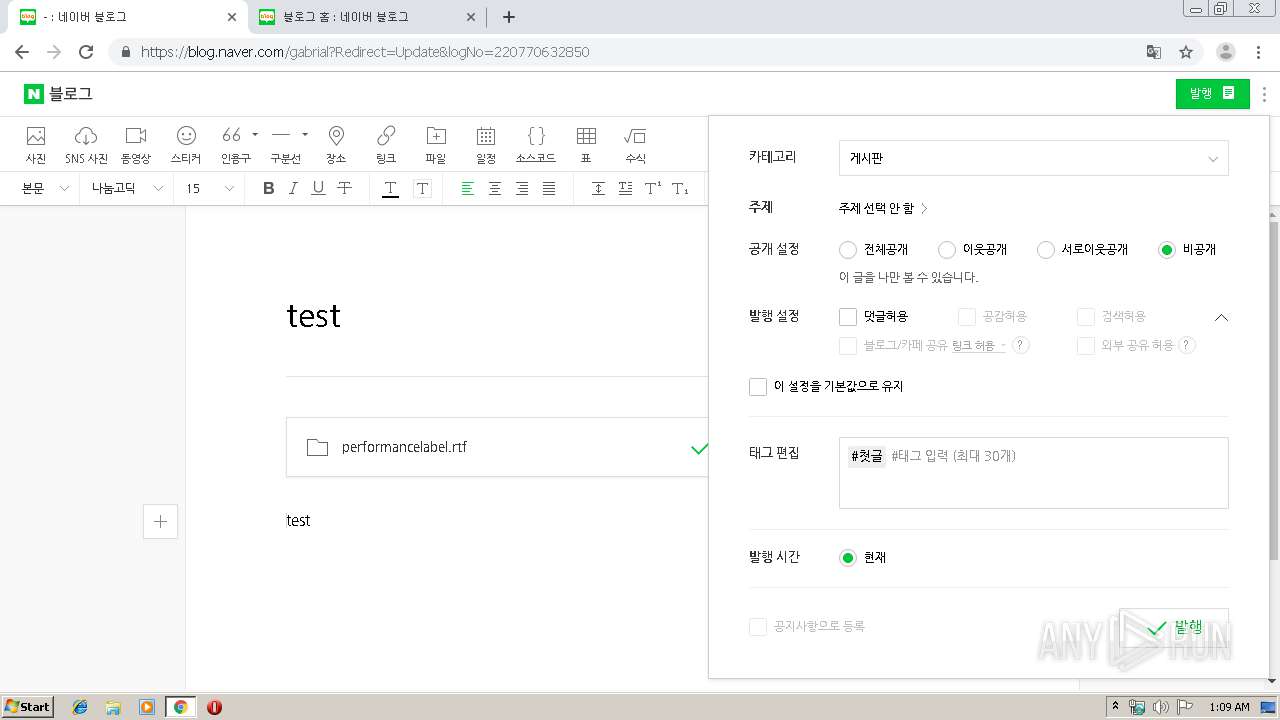The width and height of the screenshot is (1280, 720).
Task: Collapse the 발행 설정 section
Action: click(x=1220, y=317)
